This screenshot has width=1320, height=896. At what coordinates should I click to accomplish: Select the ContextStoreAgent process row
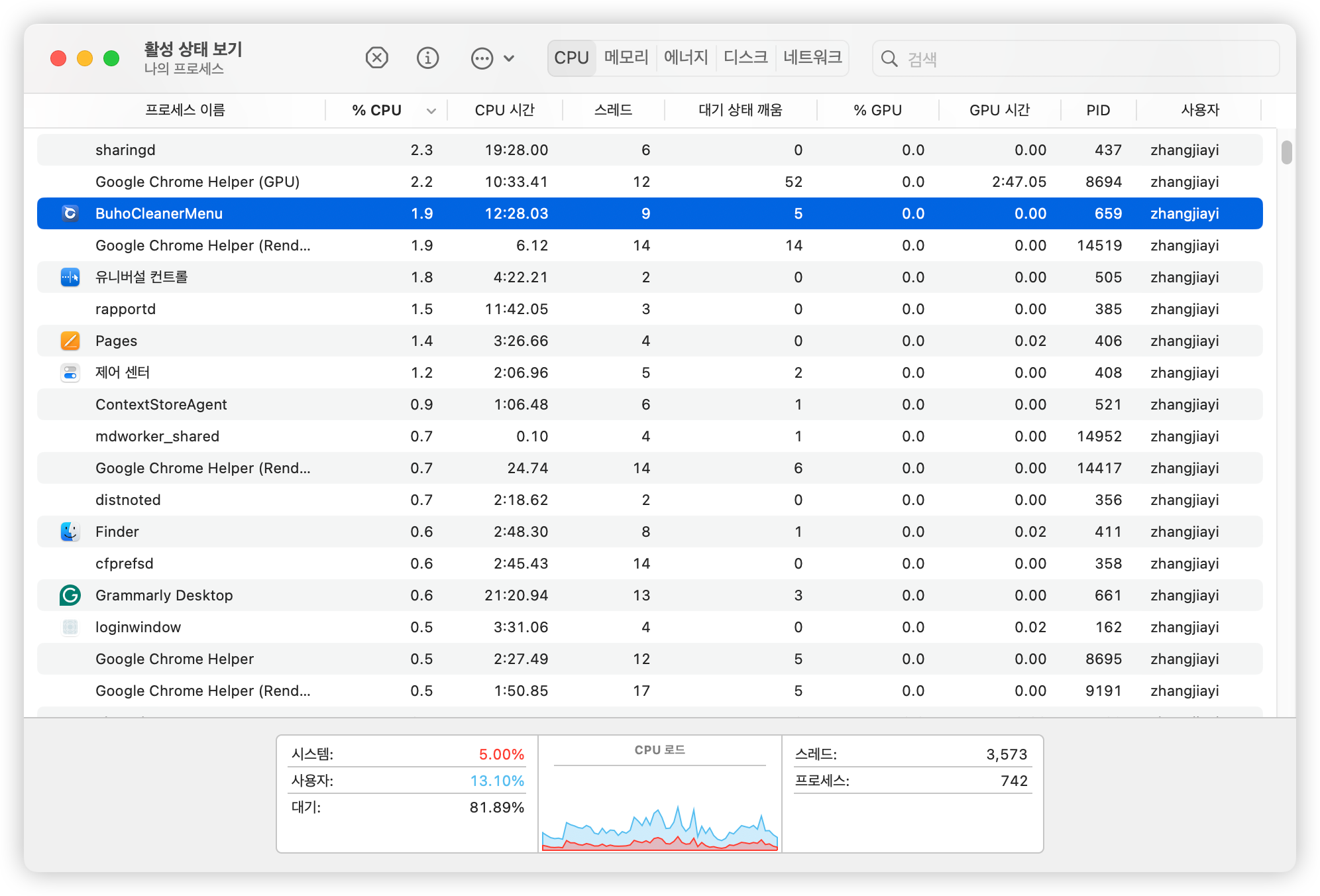click(x=649, y=404)
